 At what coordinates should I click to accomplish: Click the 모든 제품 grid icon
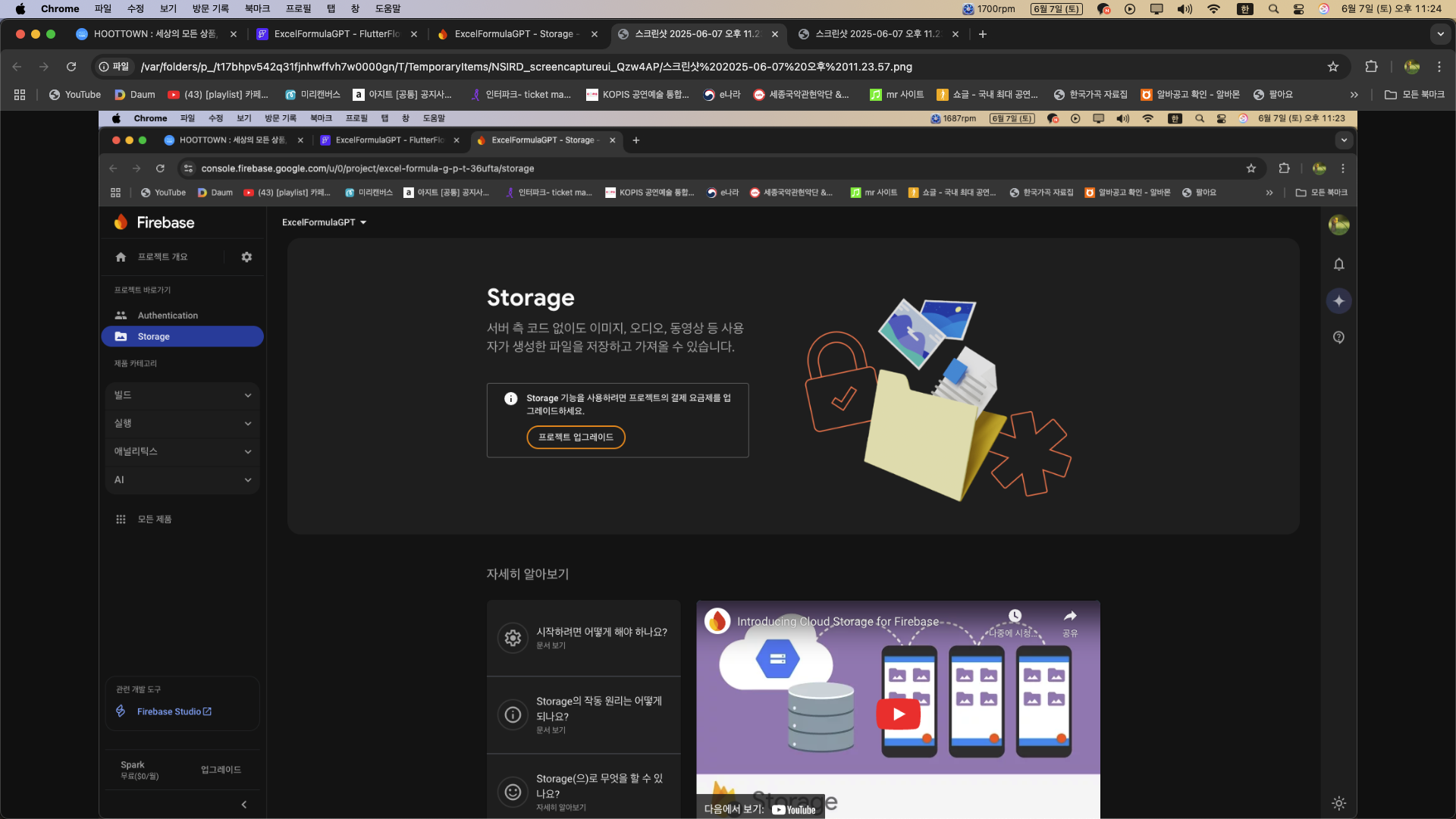[121, 519]
